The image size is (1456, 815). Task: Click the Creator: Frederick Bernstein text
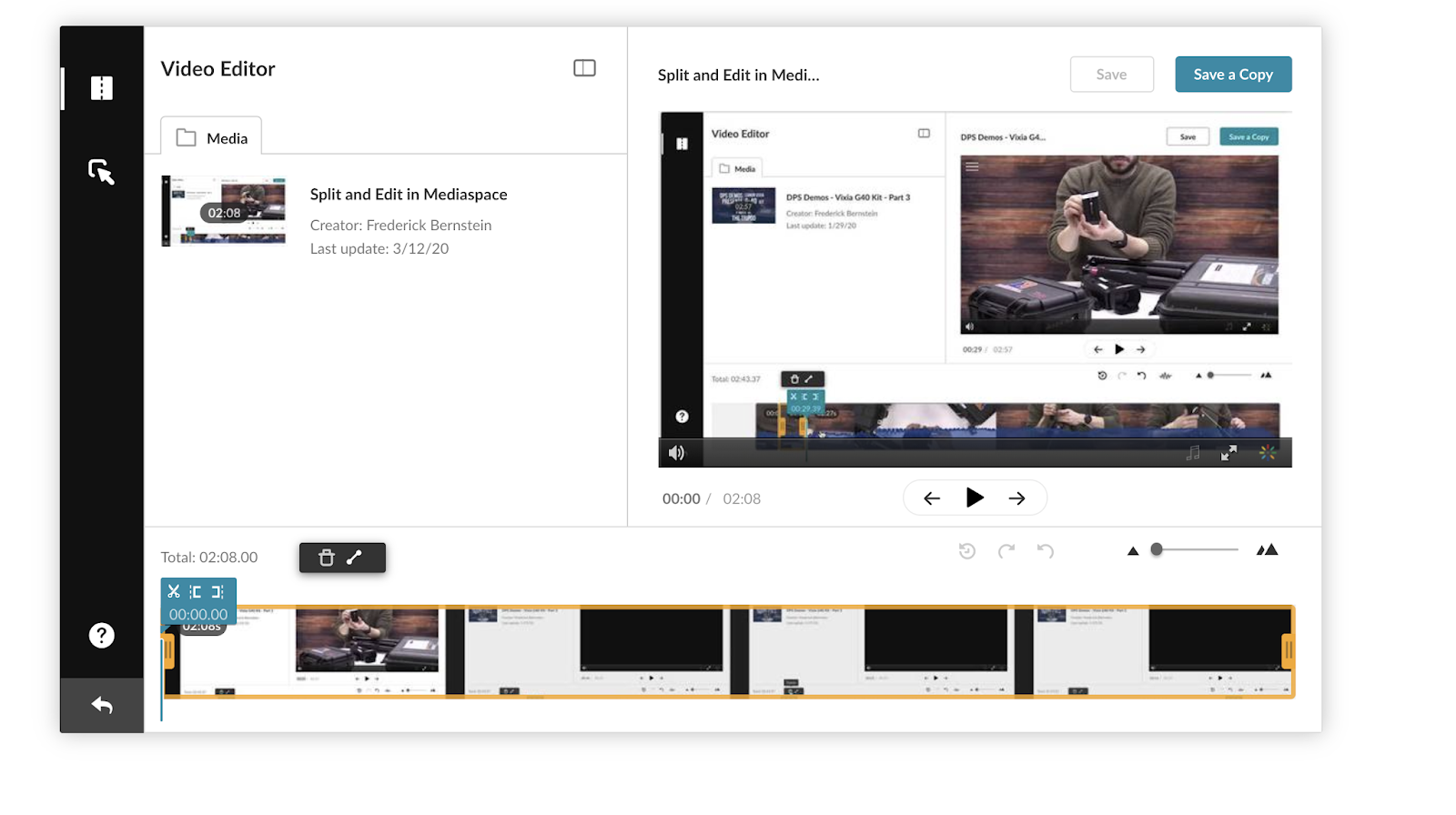click(x=400, y=226)
